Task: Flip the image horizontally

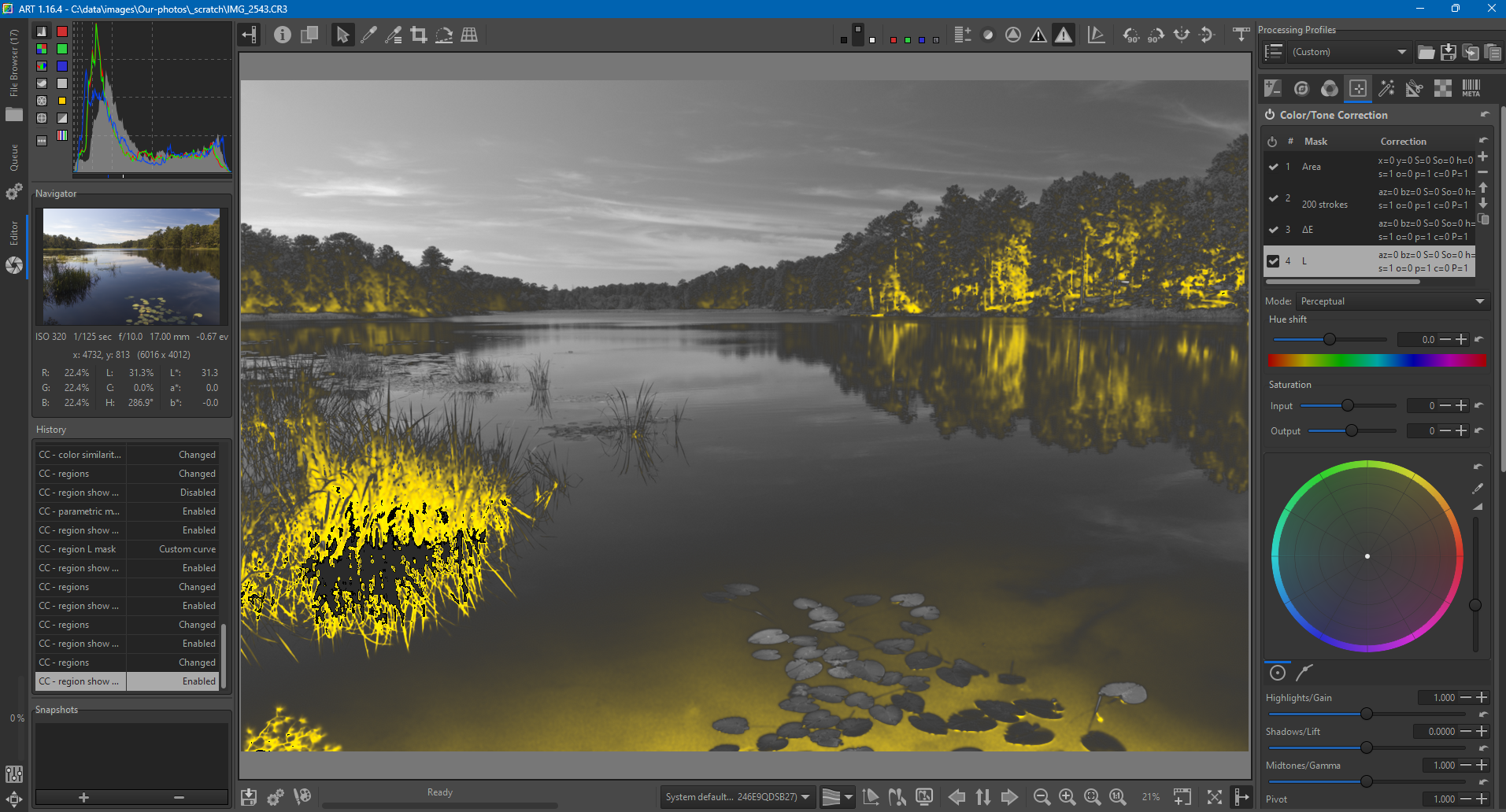Action: (x=1182, y=35)
